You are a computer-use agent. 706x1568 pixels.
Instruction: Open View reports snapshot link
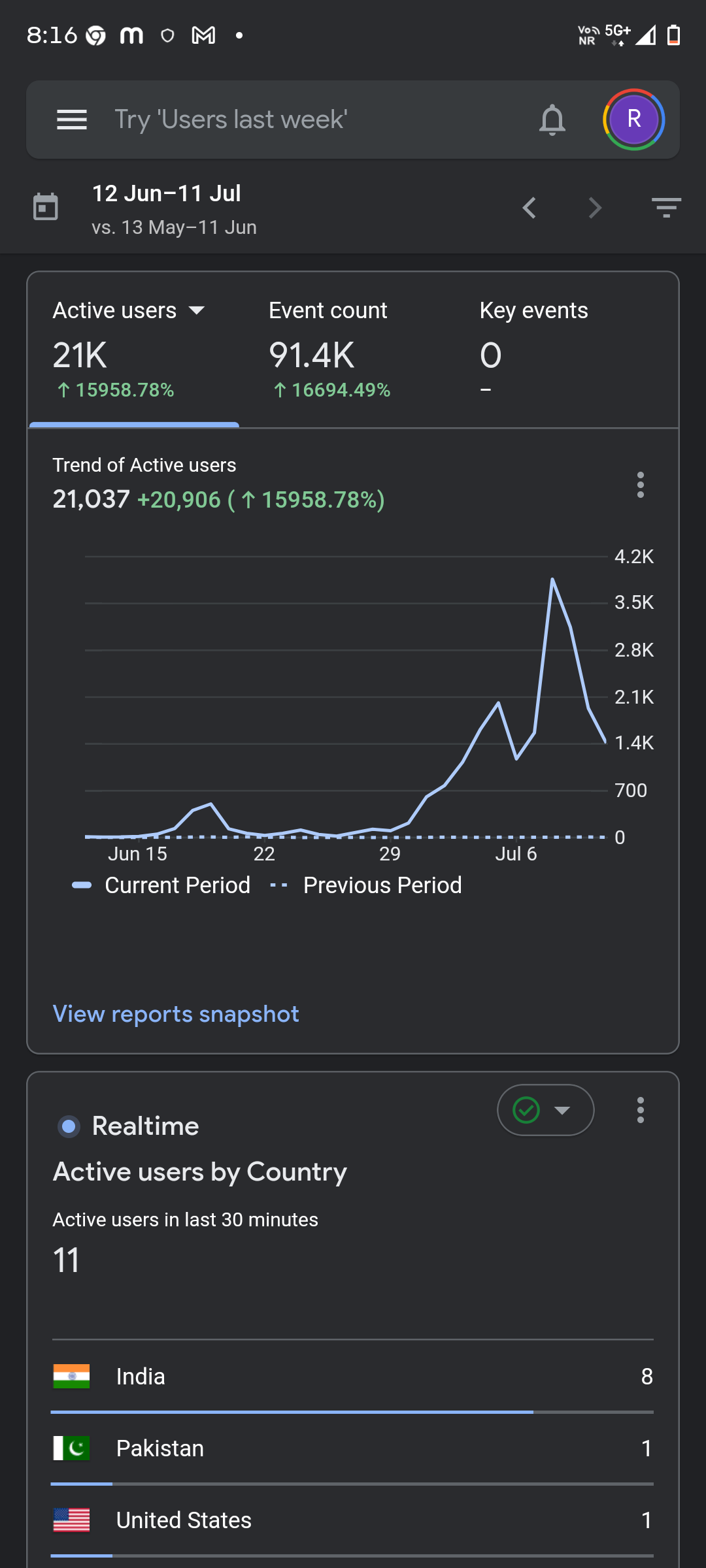(x=176, y=1014)
